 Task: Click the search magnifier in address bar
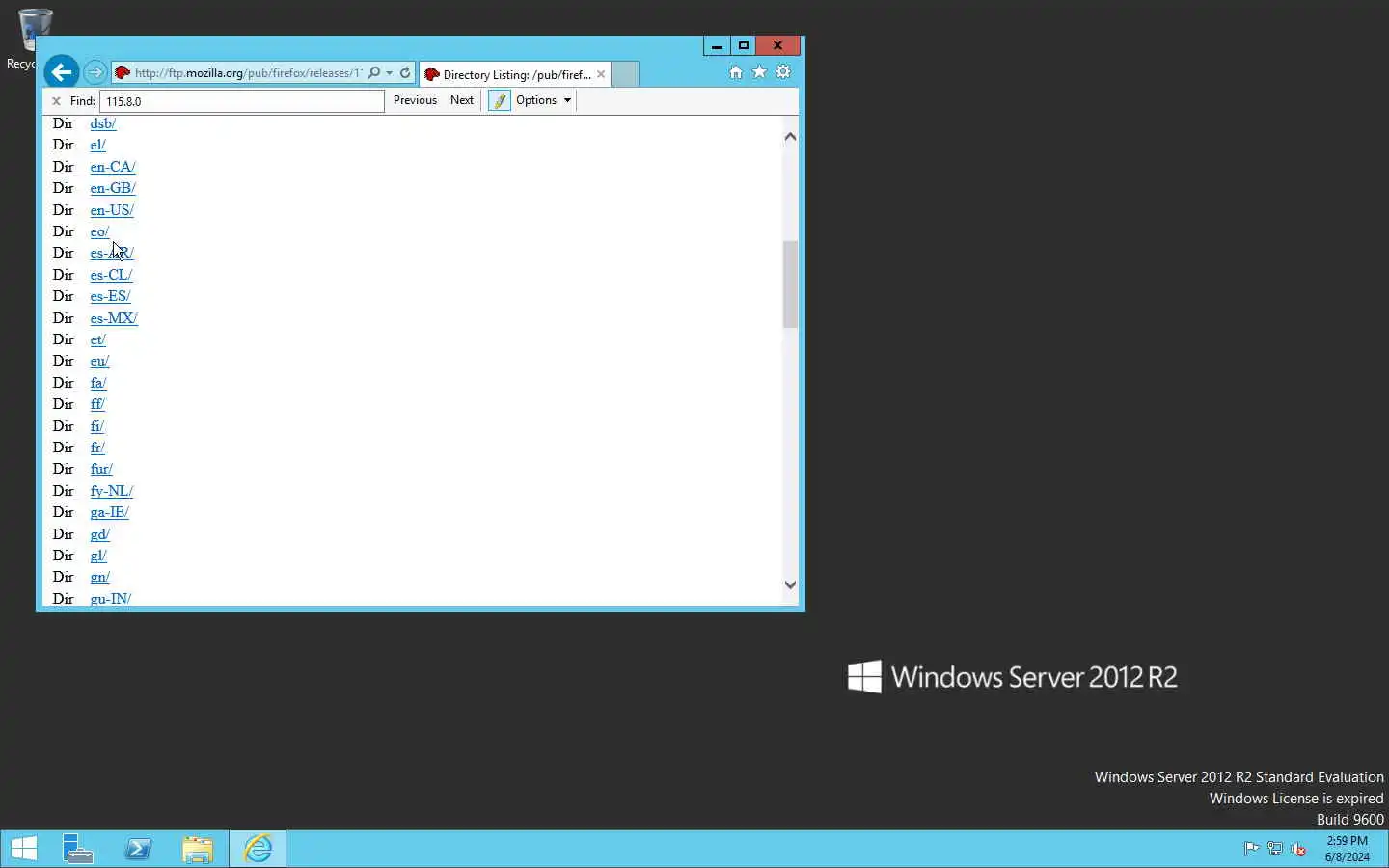[x=374, y=73]
